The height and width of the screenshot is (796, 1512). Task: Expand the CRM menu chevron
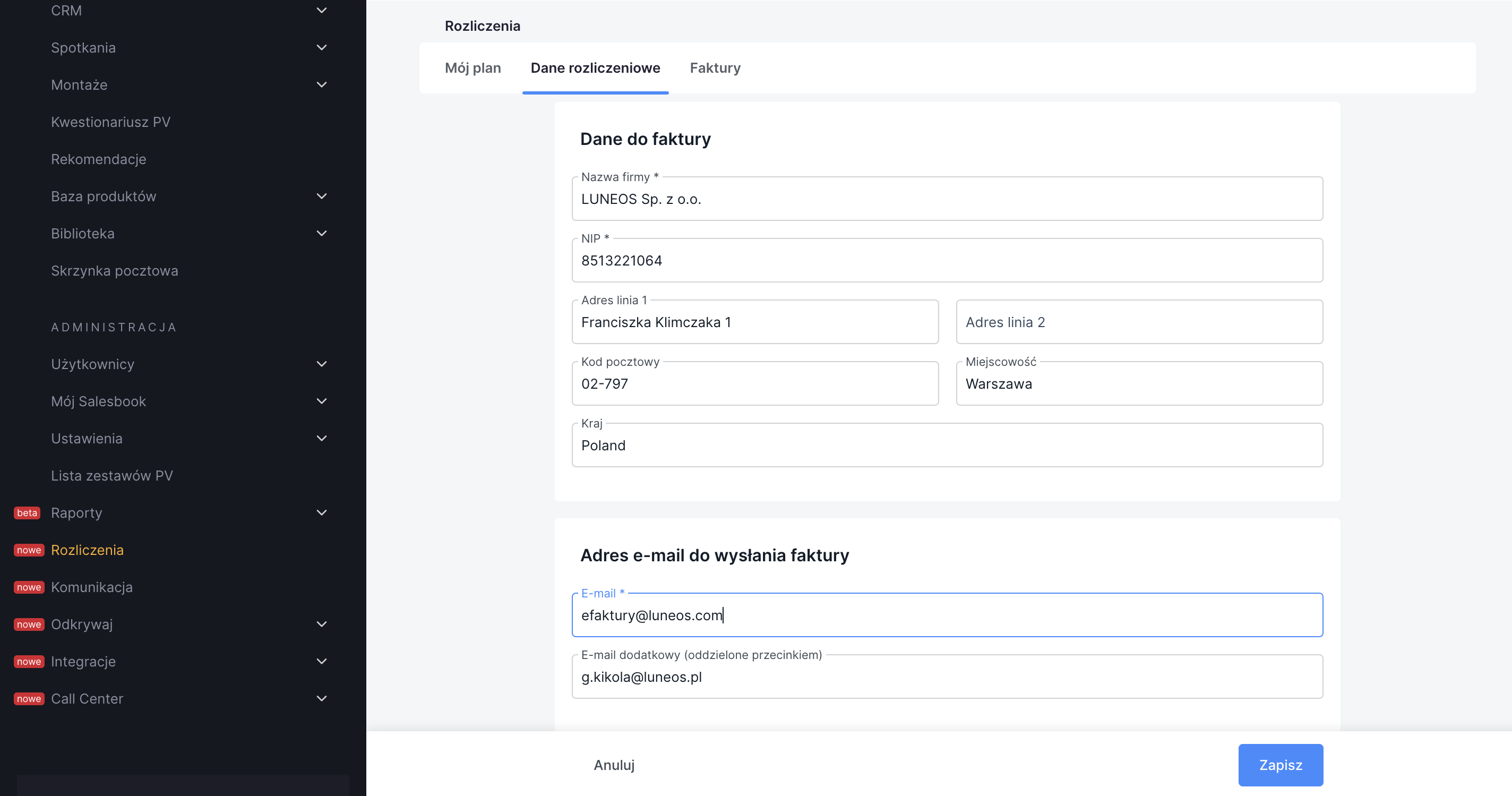pos(321,11)
